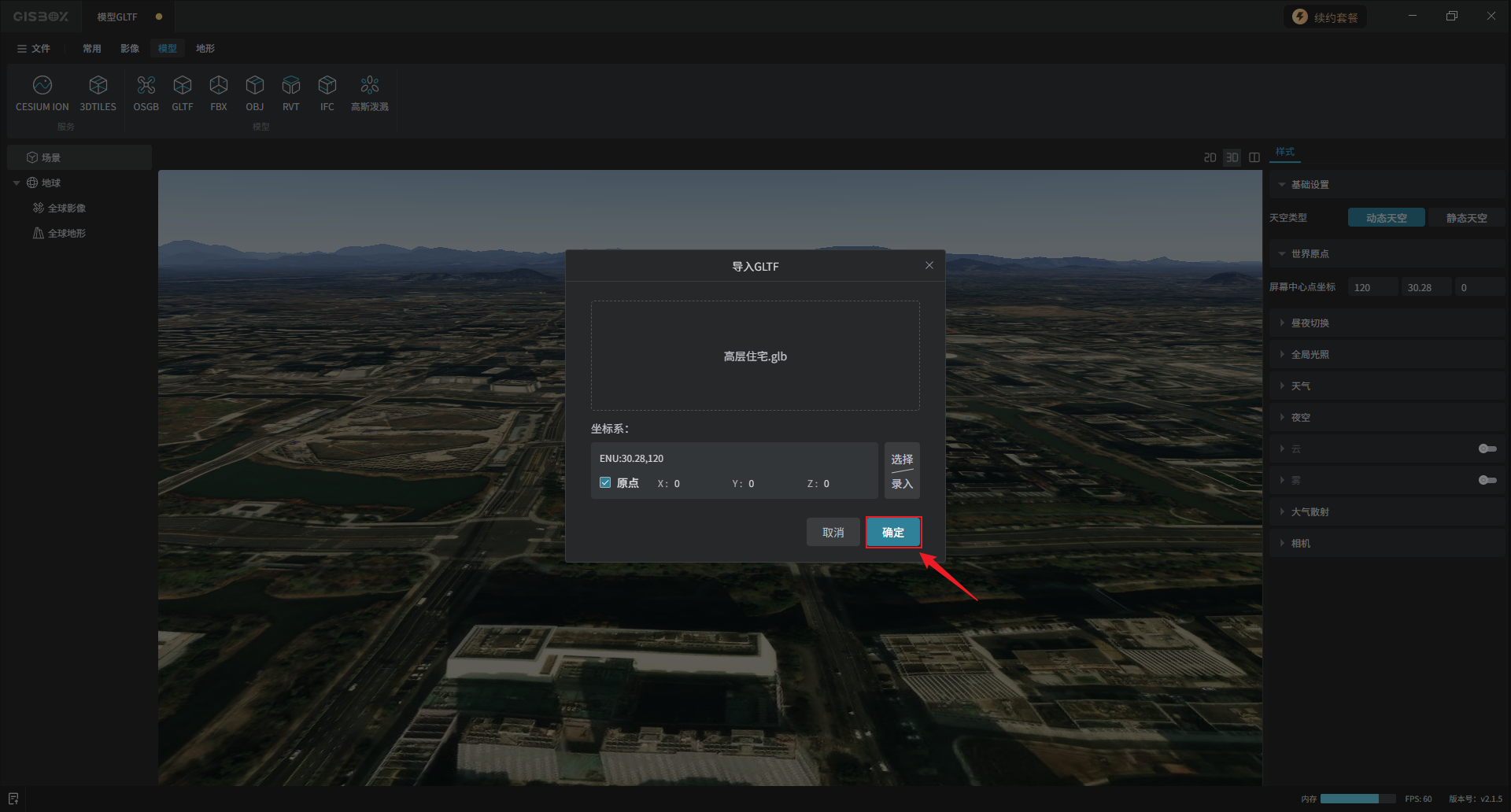Open the OSGB model importer
1511x812 pixels.
[146, 86]
